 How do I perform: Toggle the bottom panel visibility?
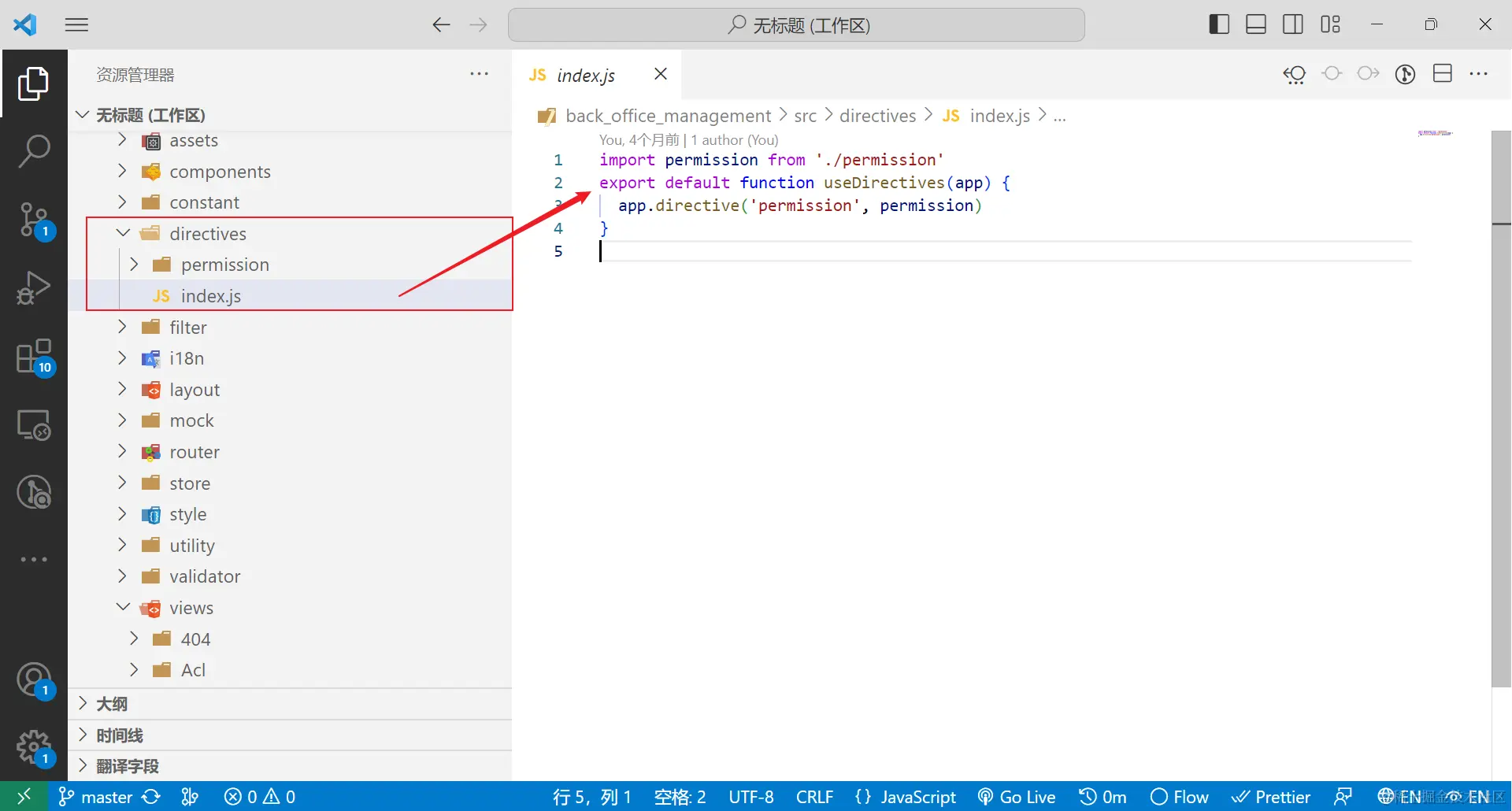tap(1256, 24)
